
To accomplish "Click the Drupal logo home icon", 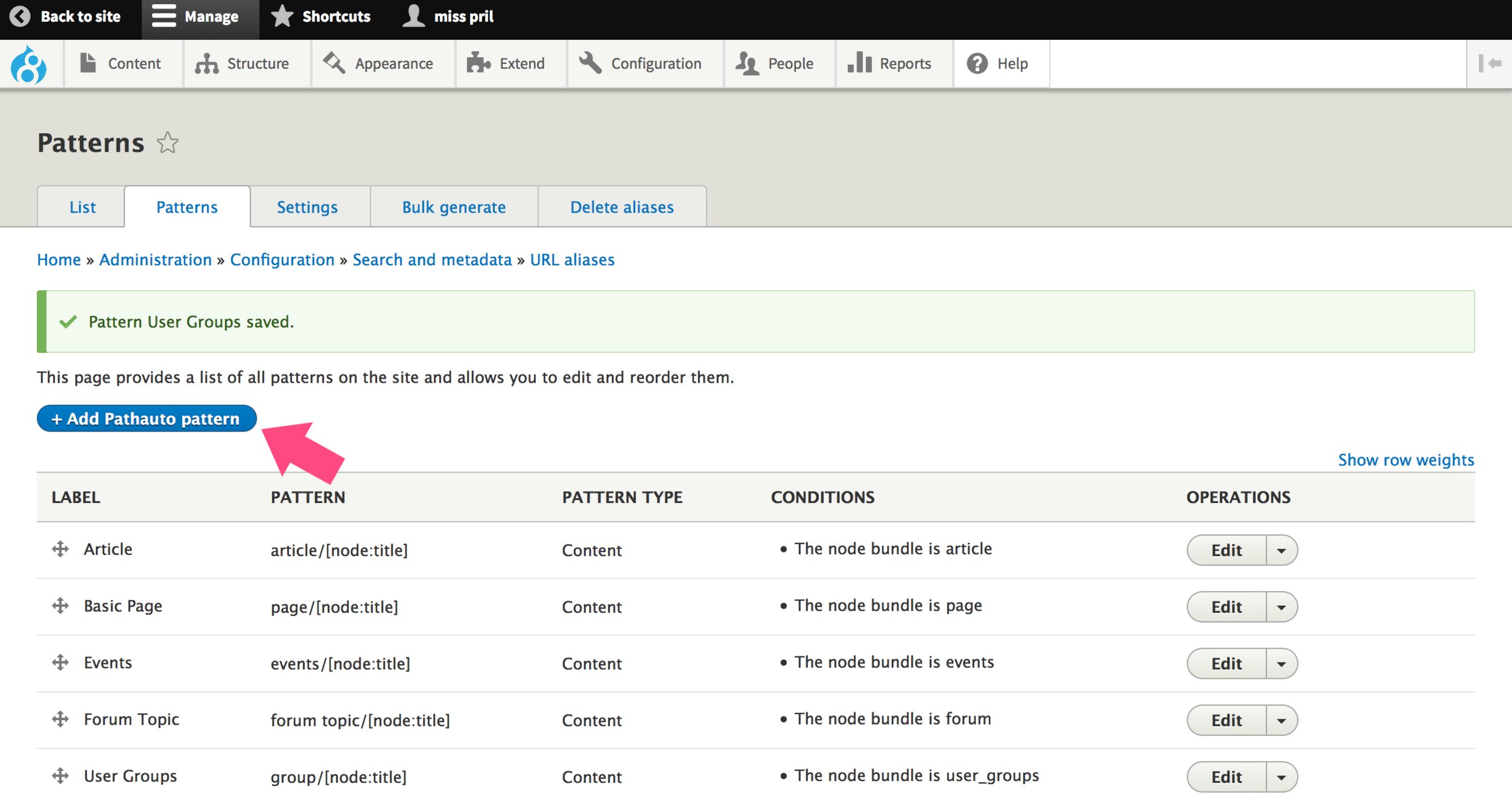I will 28,64.
